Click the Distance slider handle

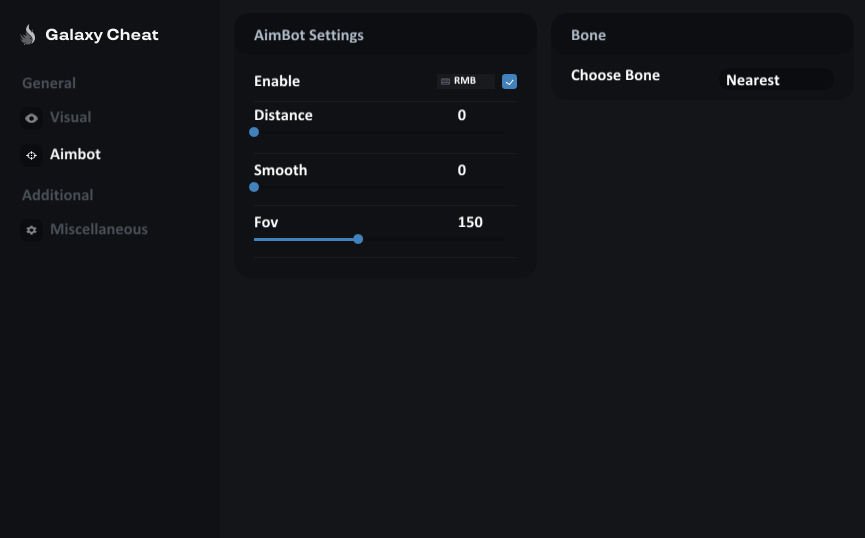[x=254, y=132]
